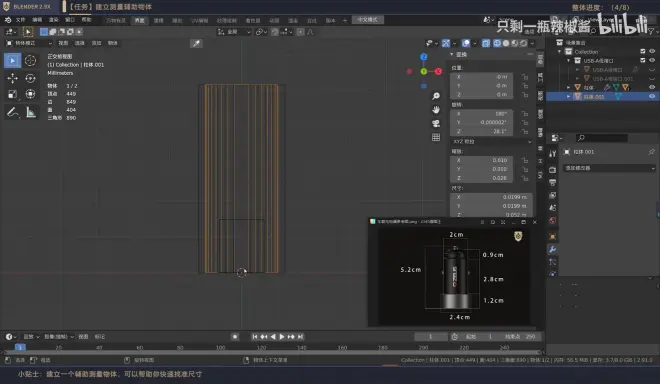Toggle viewport overlays button
The image size is (660, 384).
click(x=466, y=43)
